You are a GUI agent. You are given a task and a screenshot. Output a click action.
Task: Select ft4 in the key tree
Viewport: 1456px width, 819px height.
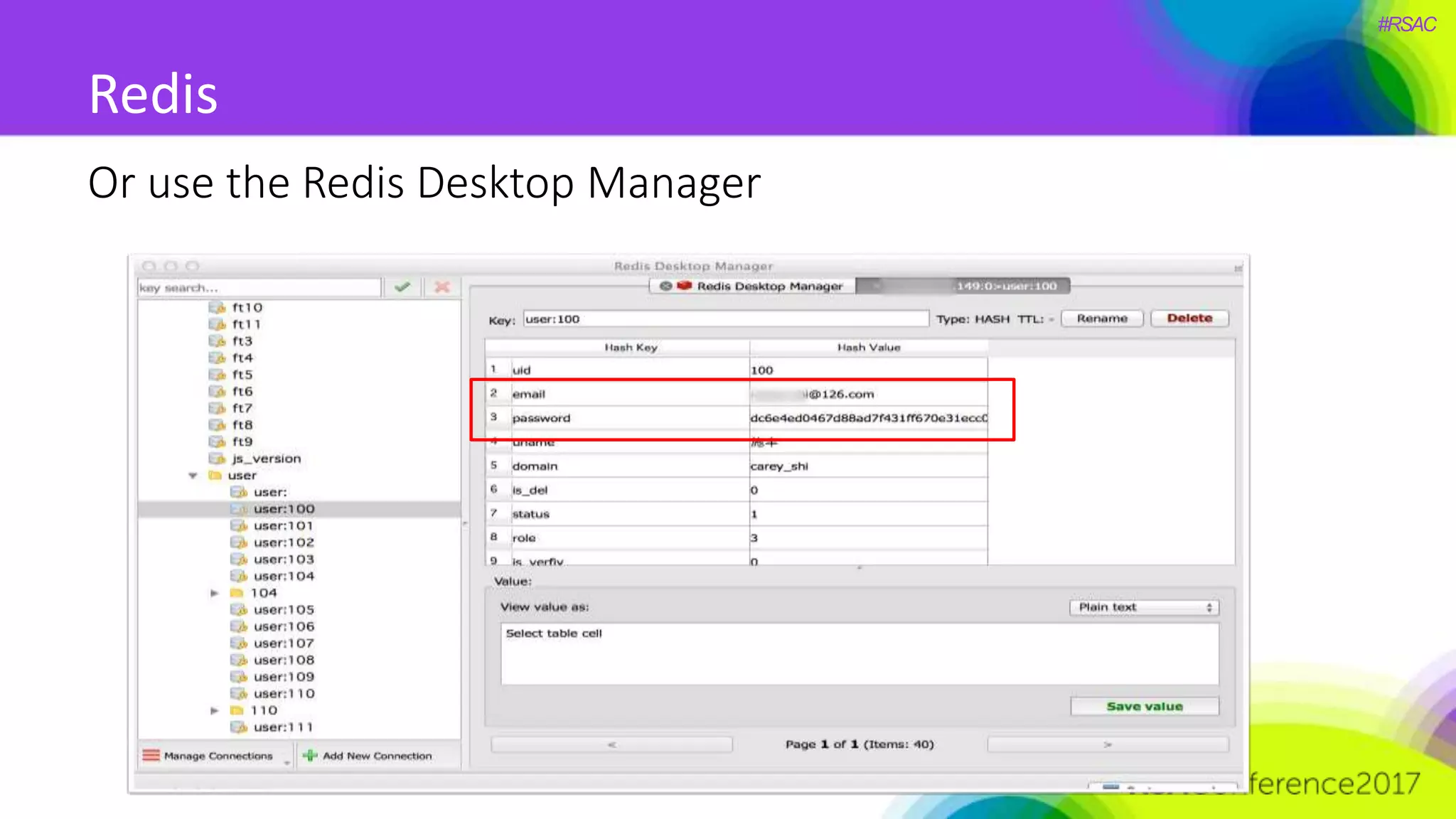coord(242,358)
